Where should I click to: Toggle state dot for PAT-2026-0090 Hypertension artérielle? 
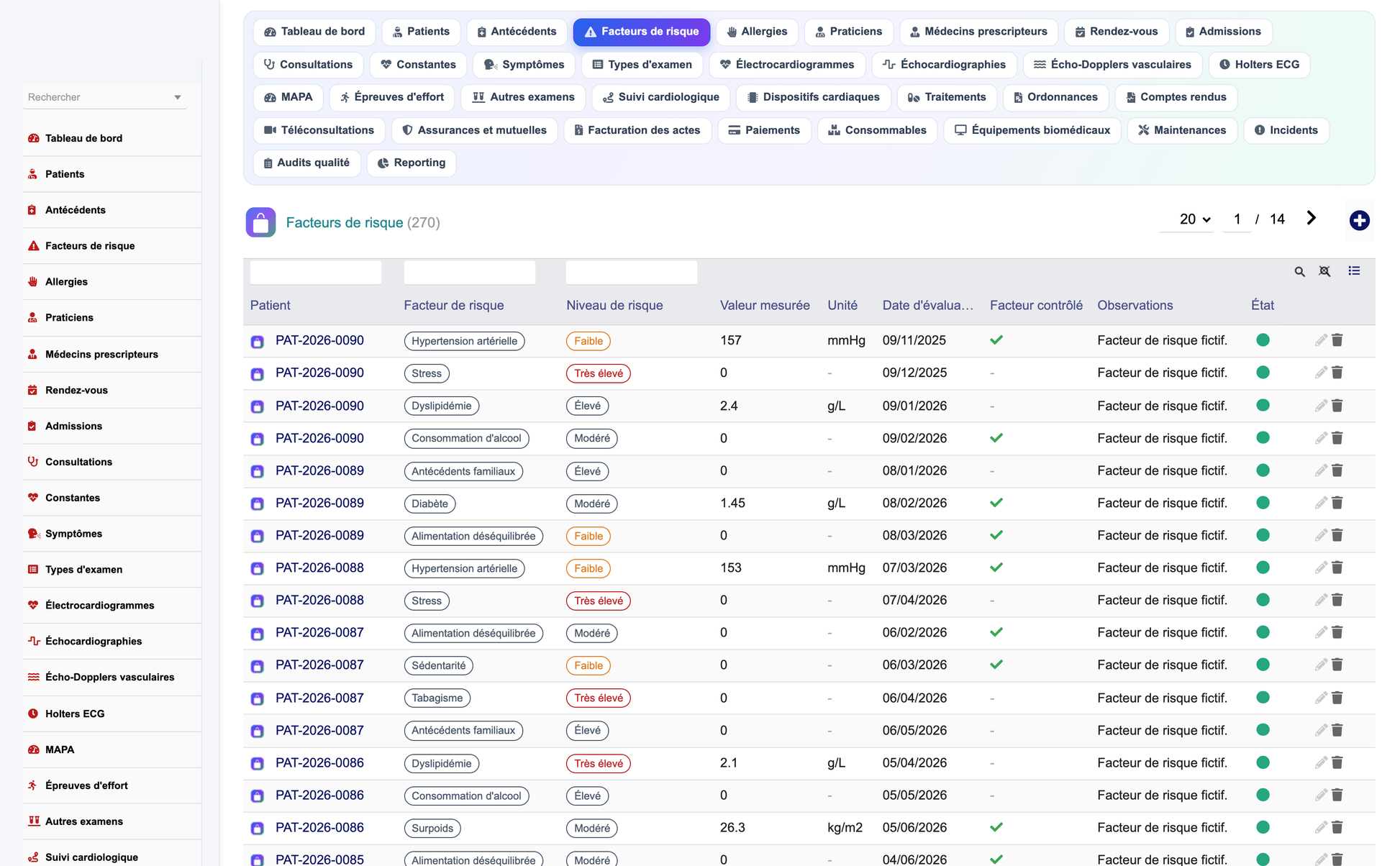(1263, 340)
